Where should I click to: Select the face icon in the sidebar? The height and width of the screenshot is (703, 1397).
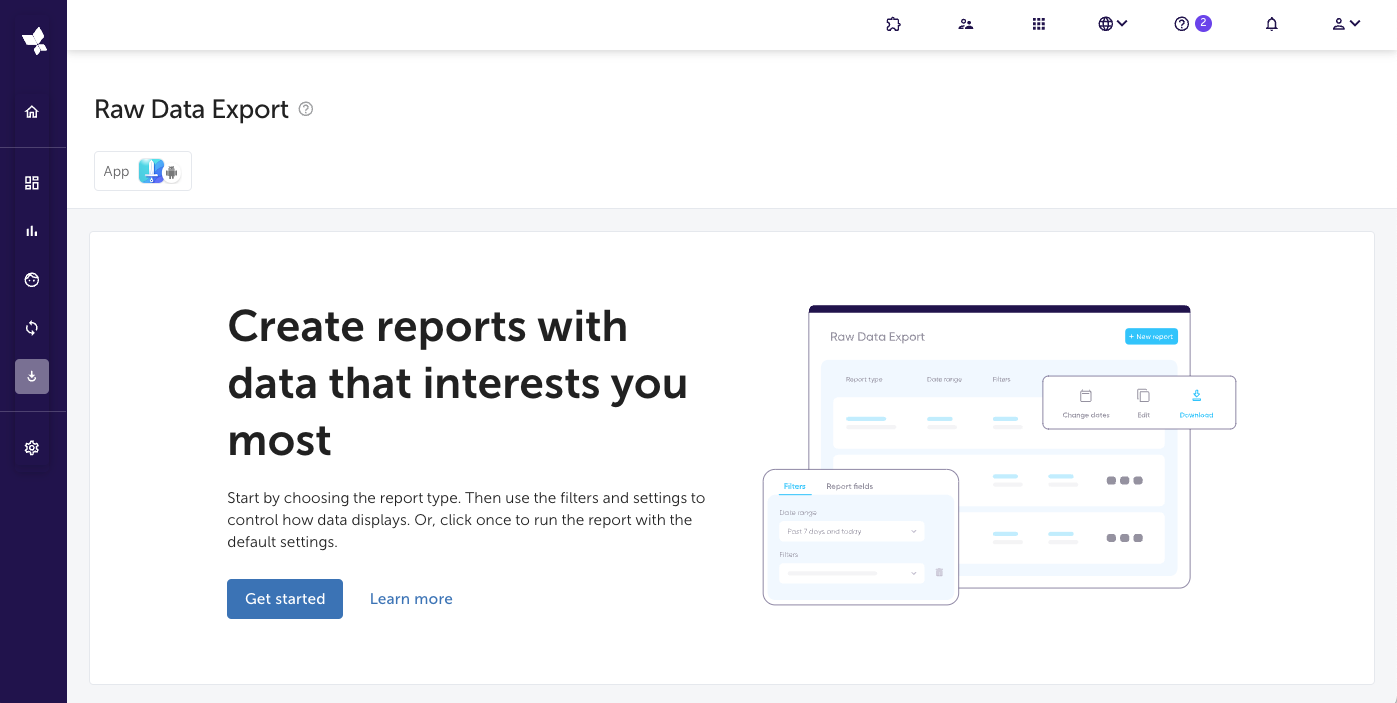32,280
